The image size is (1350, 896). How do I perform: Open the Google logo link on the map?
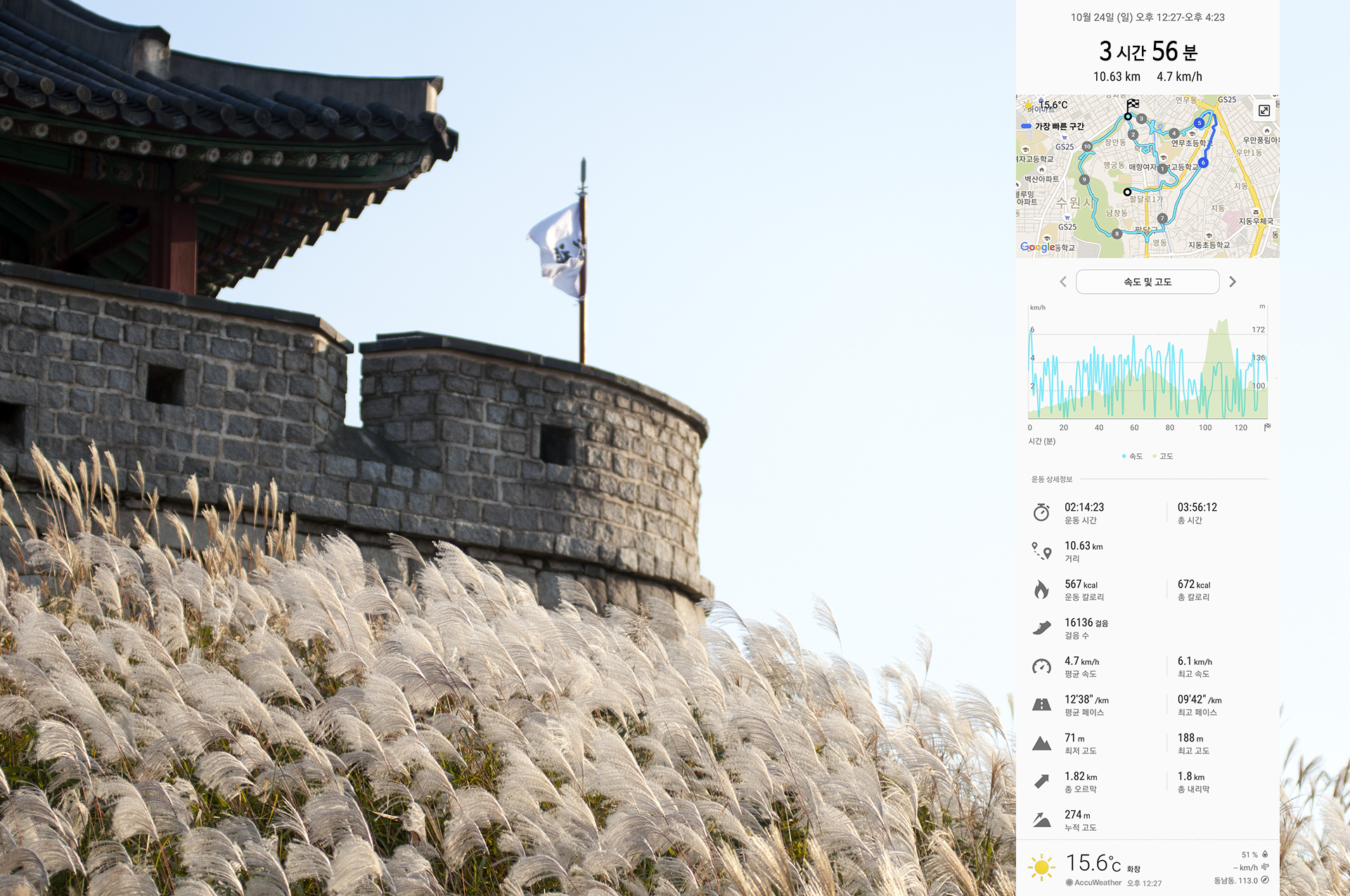tap(1037, 247)
